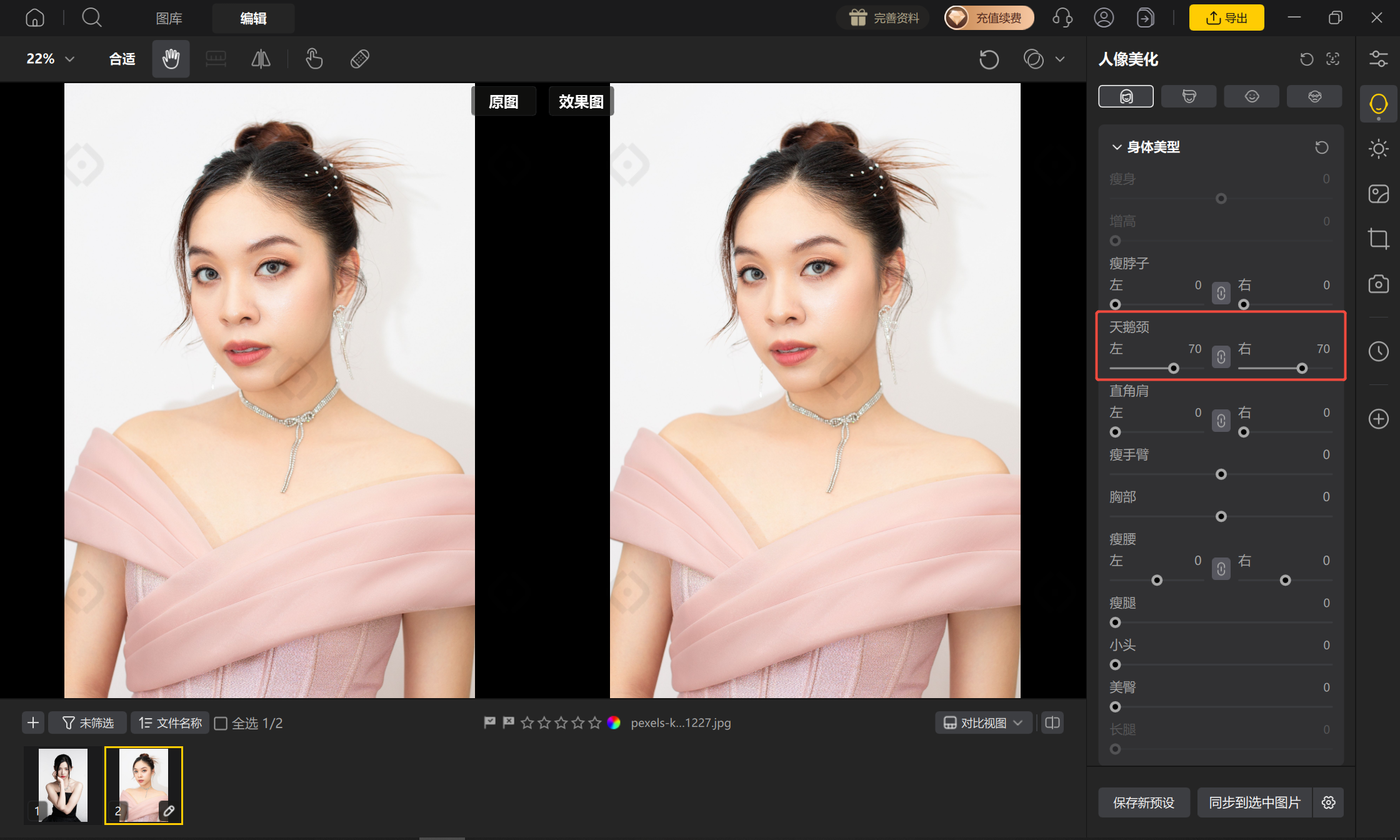The height and width of the screenshot is (840, 1400).
Task: Open the 22% zoom level dropdown
Action: click(x=50, y=59)
